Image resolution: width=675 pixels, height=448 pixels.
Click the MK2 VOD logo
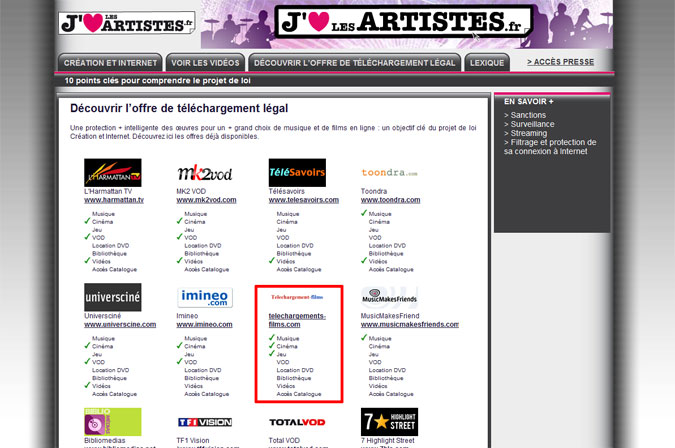coord(205,173)
